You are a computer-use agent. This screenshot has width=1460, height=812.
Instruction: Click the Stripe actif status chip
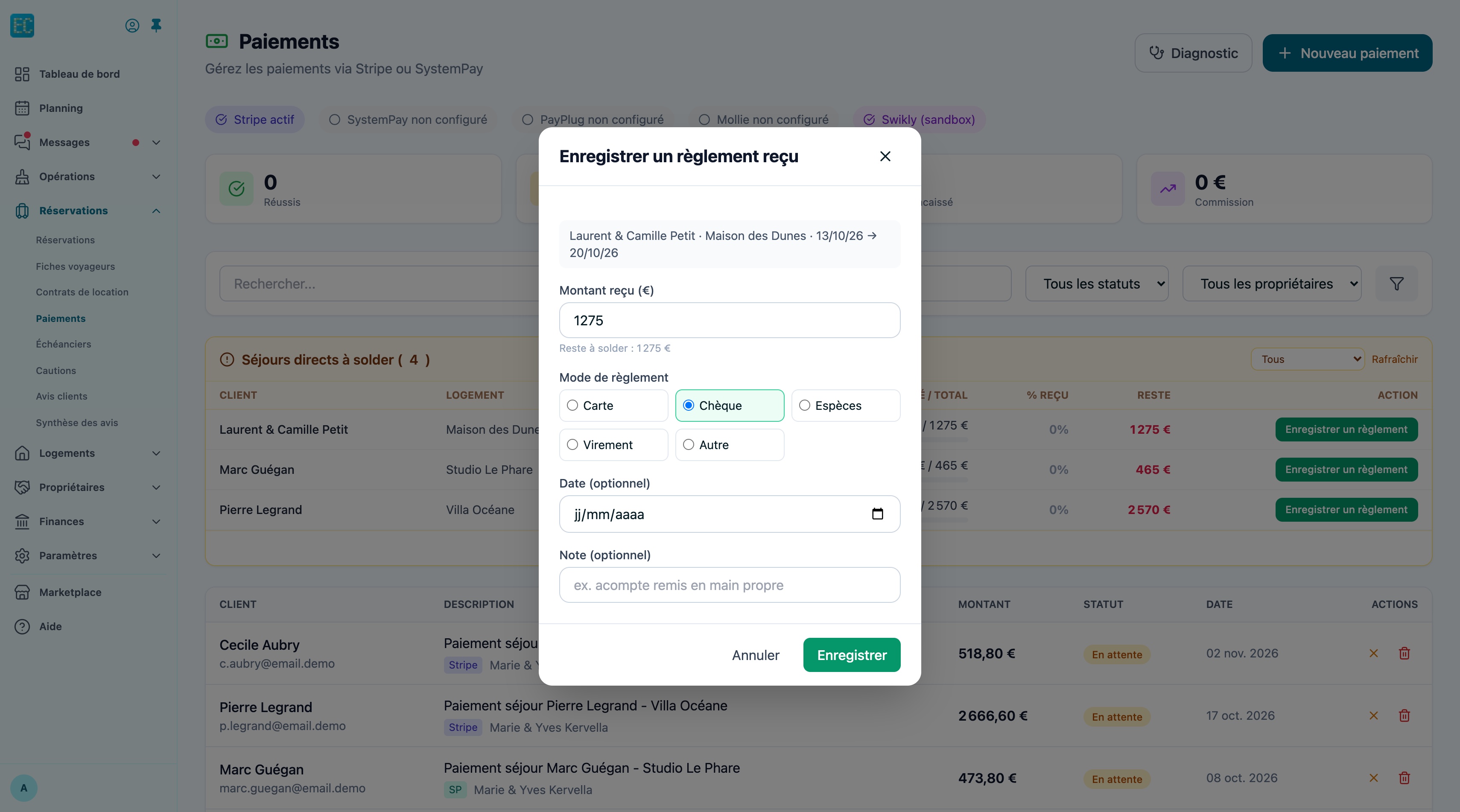pos(254,120)
